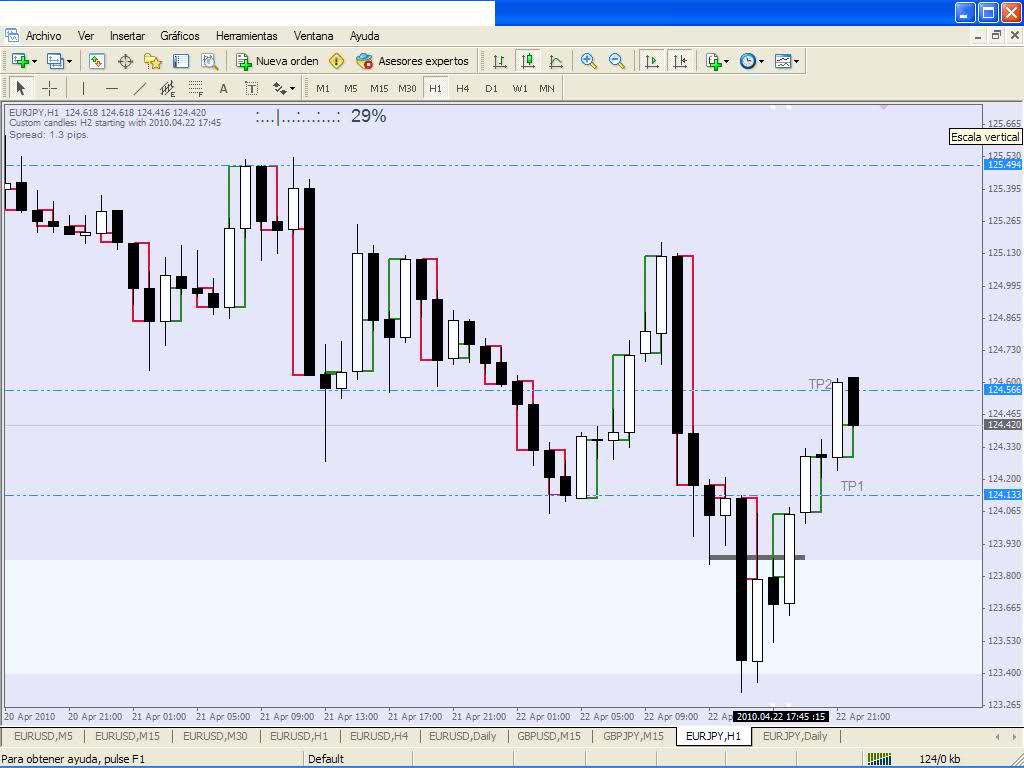Set timeframe to M5
1024x768 pixels.
point(351,88)
